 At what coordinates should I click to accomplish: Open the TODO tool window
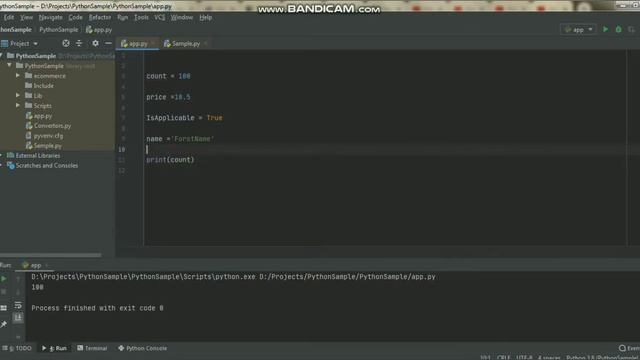pyautogui.click(x=17, y=348)
